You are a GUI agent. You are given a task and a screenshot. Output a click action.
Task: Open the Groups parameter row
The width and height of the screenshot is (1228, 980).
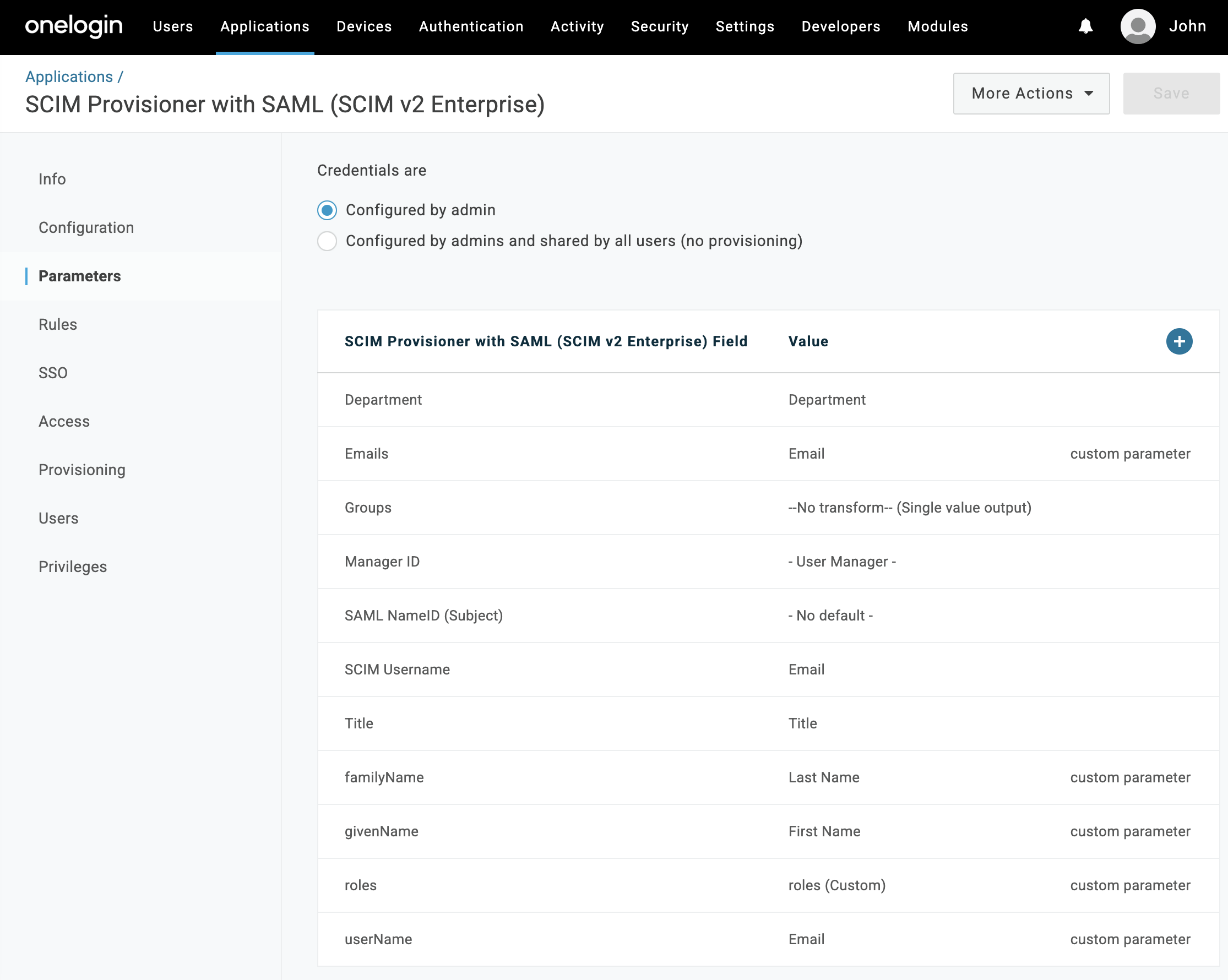tap(368, 508)
